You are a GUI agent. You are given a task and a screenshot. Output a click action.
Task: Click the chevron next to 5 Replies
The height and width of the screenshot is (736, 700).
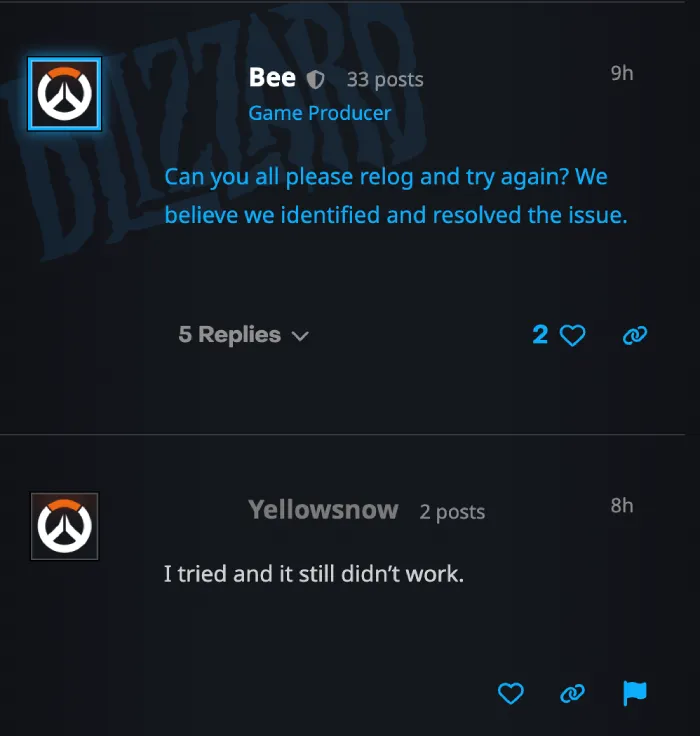click(300, 336)
